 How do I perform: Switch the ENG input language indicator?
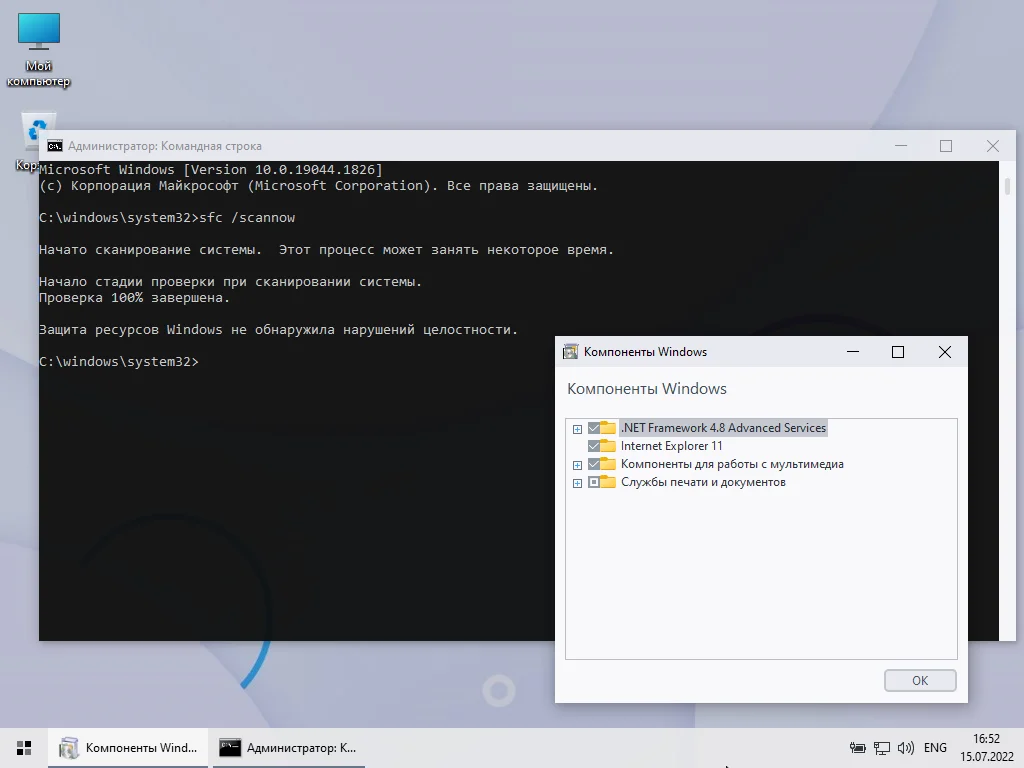935,748
